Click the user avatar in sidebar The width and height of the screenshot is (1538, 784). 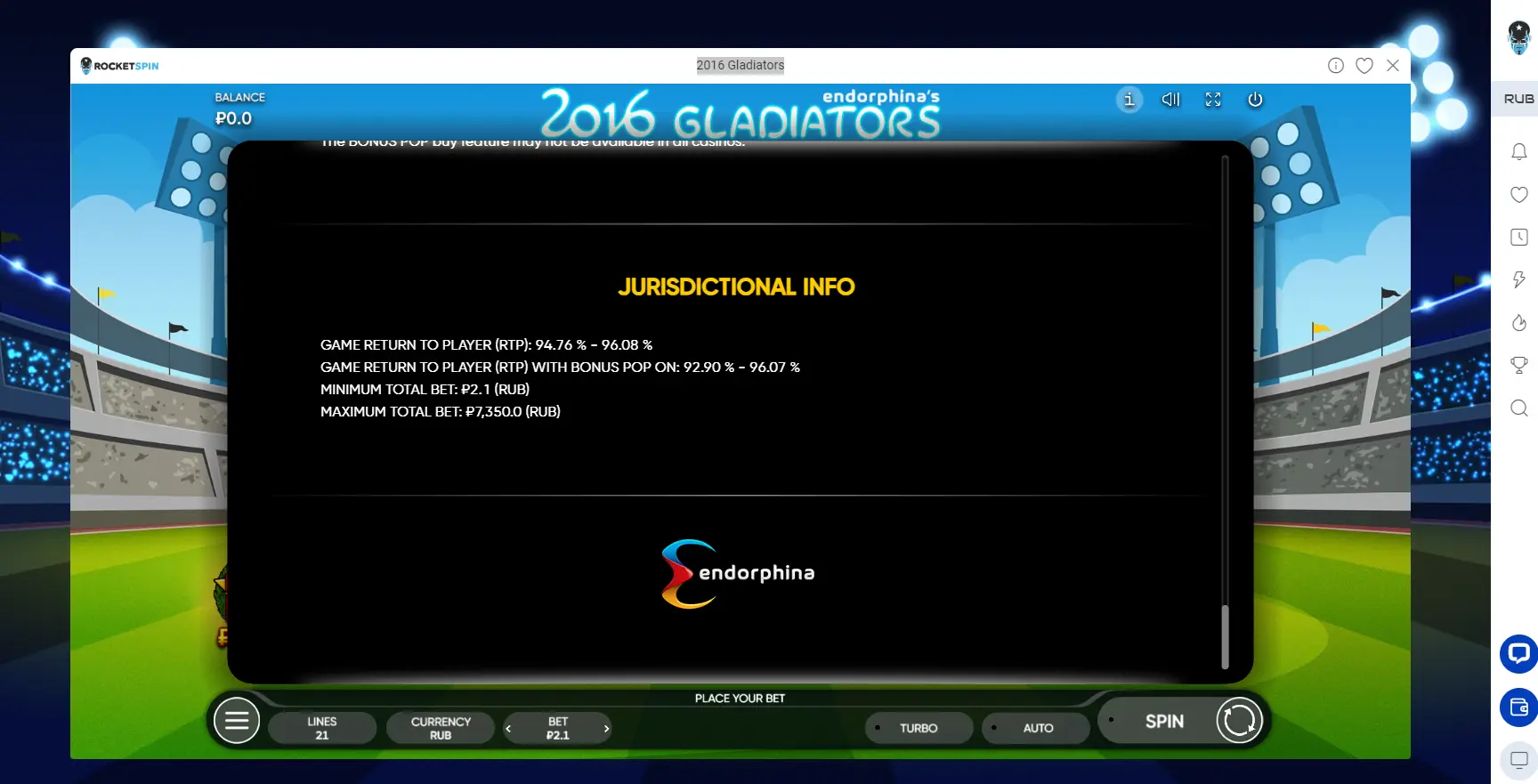click(x=1518, y=38)
